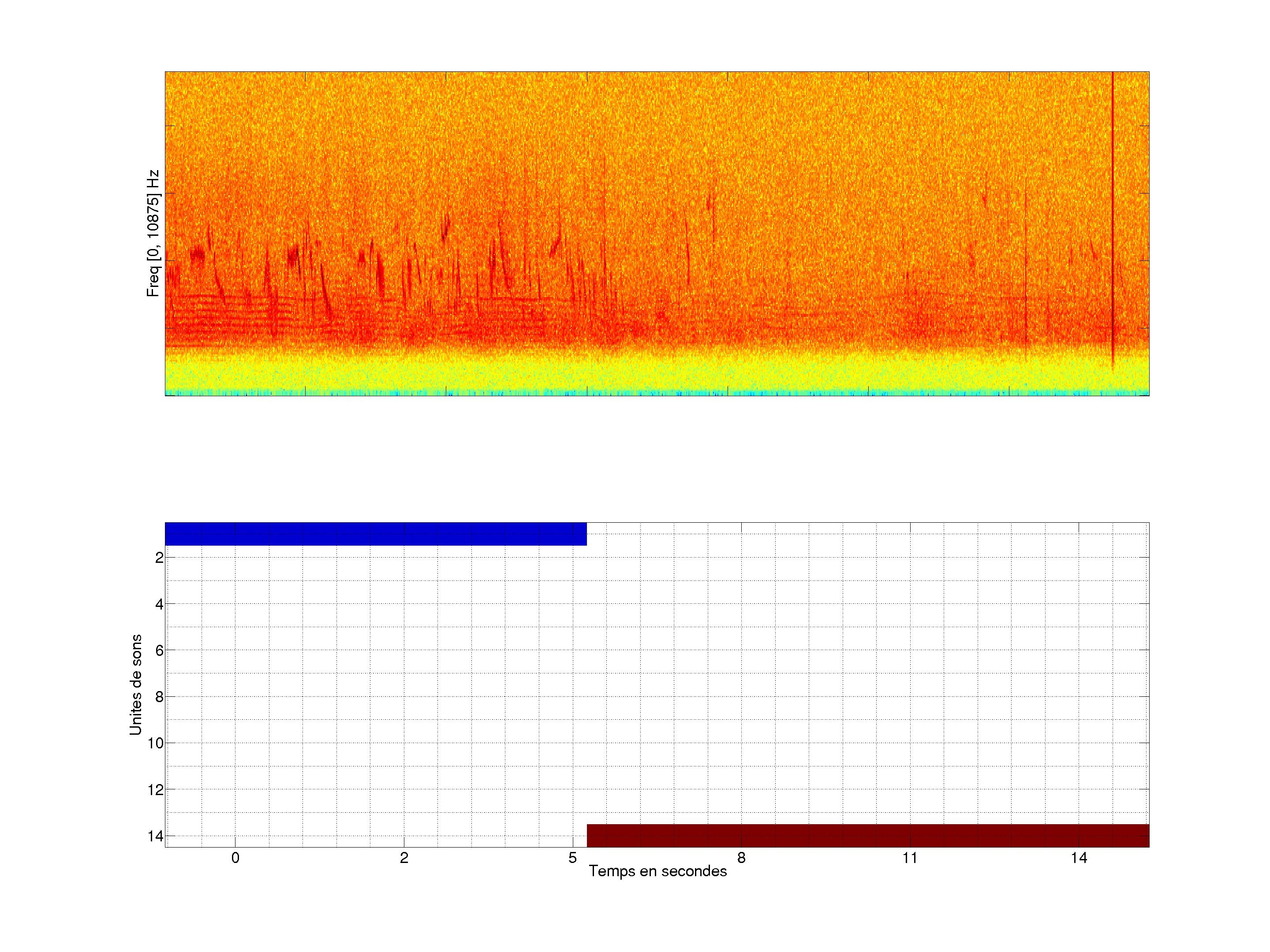
Task: Click x-axis tick label 8
Action: click(741, 858)
